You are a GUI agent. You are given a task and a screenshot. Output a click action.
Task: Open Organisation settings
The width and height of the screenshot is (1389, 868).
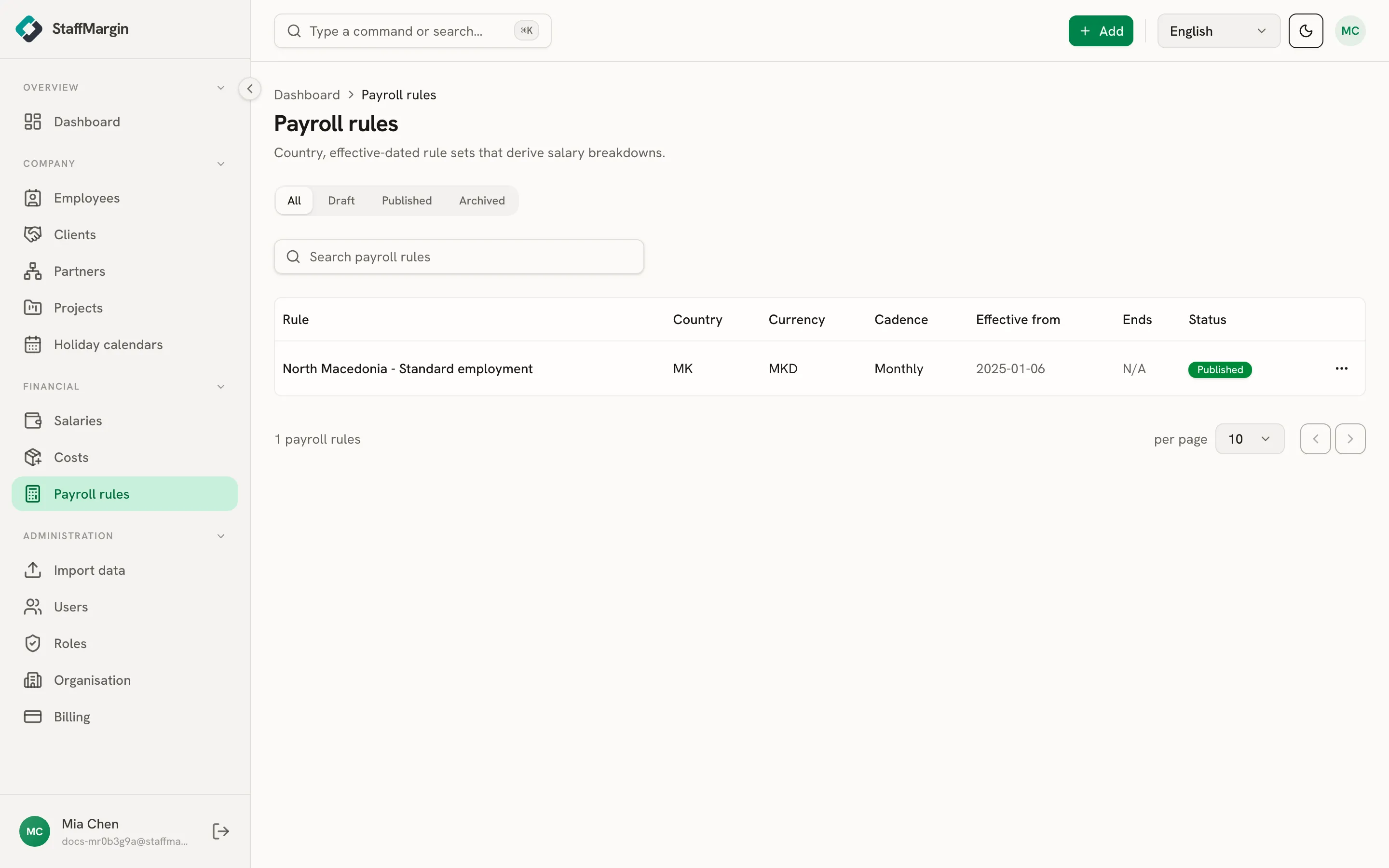click(x=124, y=680)
